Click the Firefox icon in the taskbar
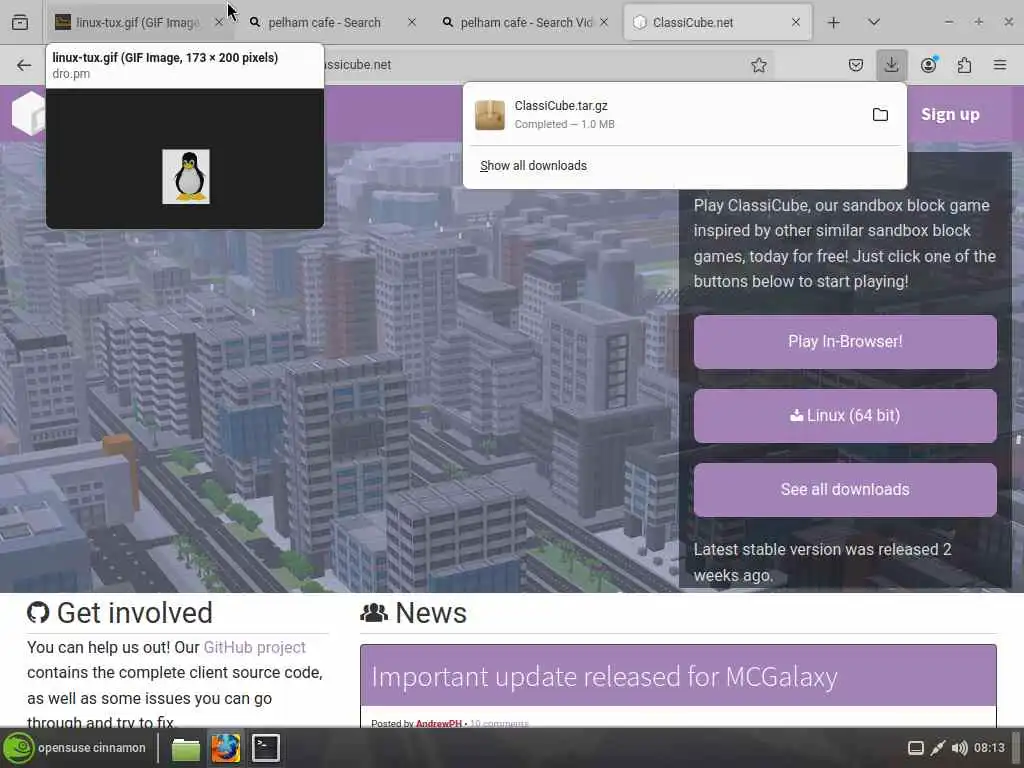Viewport: 1024px width, 768px height. (x=225, y=748)
